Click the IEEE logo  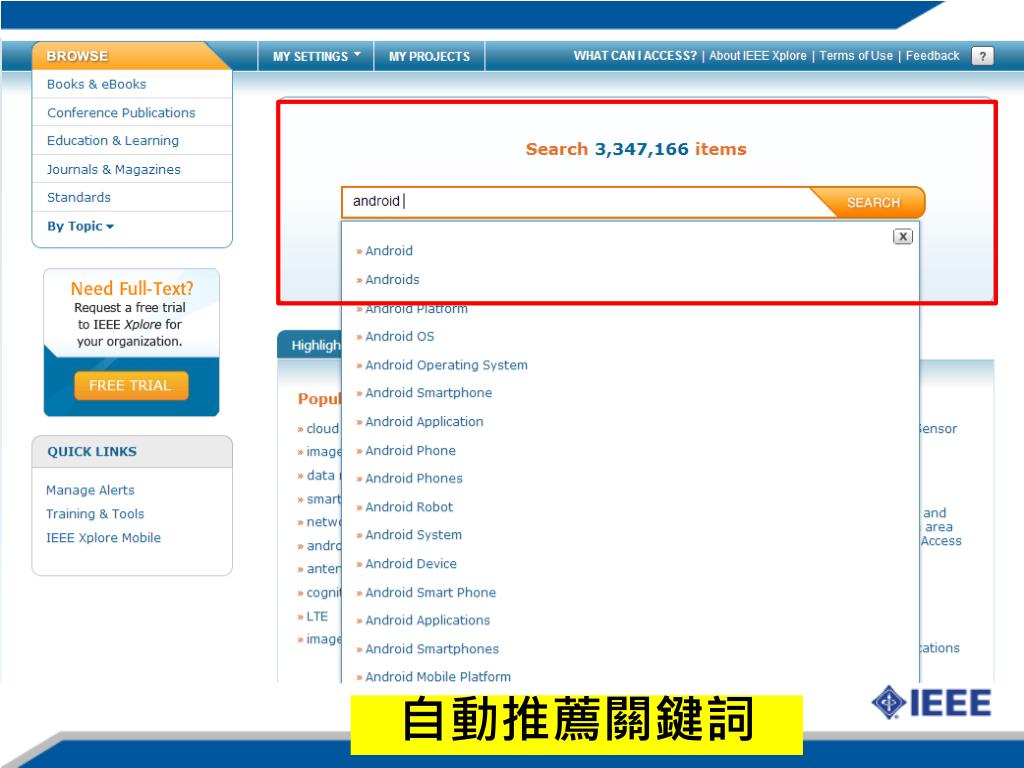click(931, 703)
